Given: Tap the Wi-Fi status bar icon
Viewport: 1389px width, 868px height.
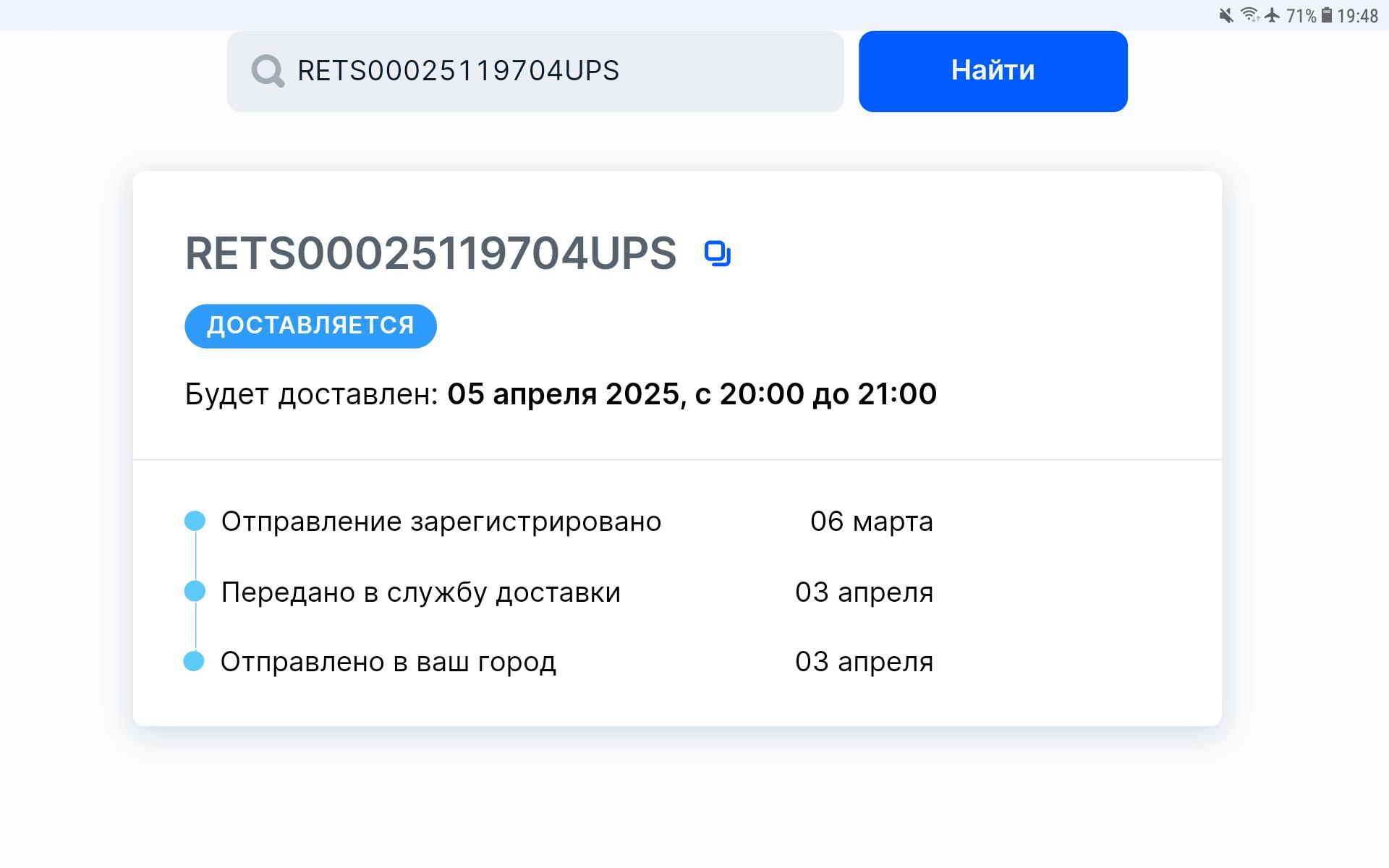Looking at the screenshot, I should (x=1249, y=15).
